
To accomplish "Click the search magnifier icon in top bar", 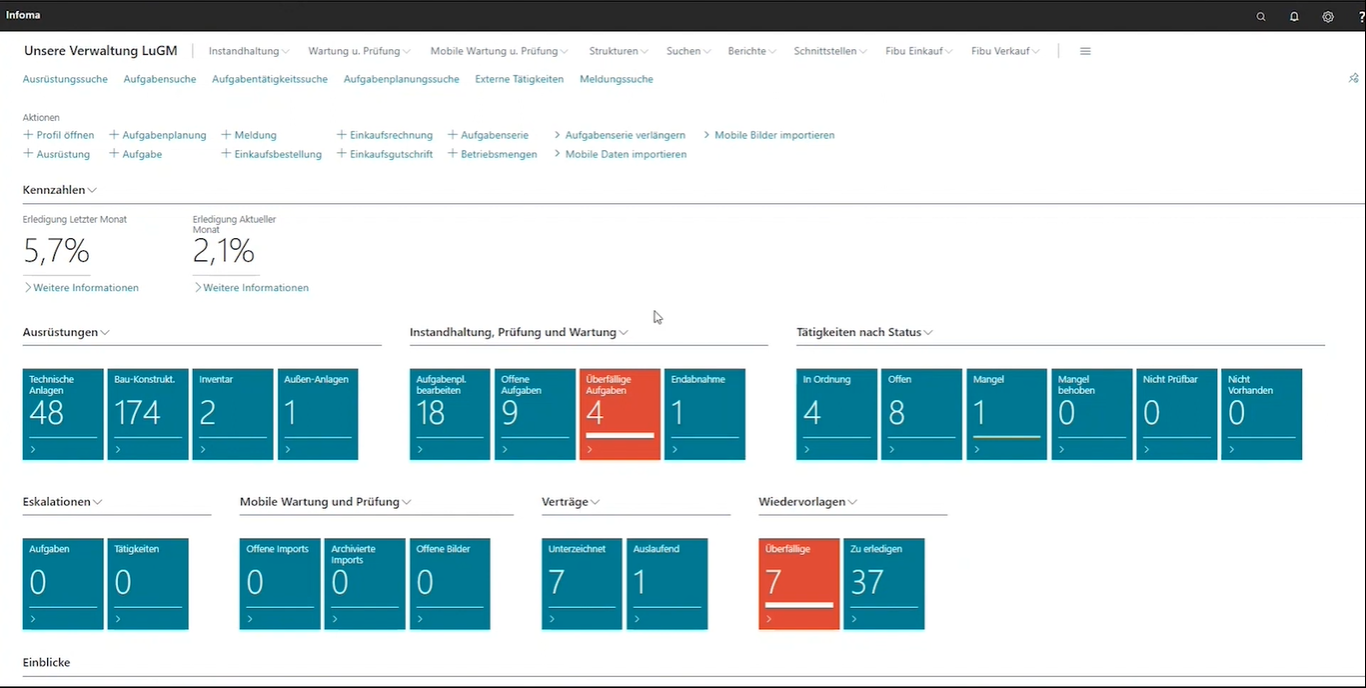I will click(x=1261, y=16).
